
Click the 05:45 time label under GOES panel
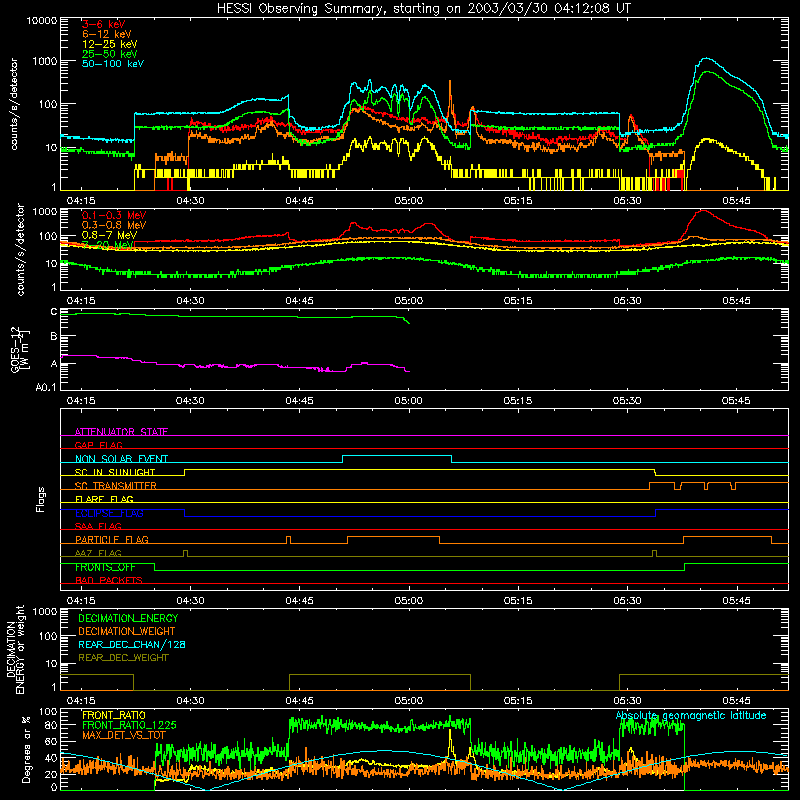click(x=736, y=401)
